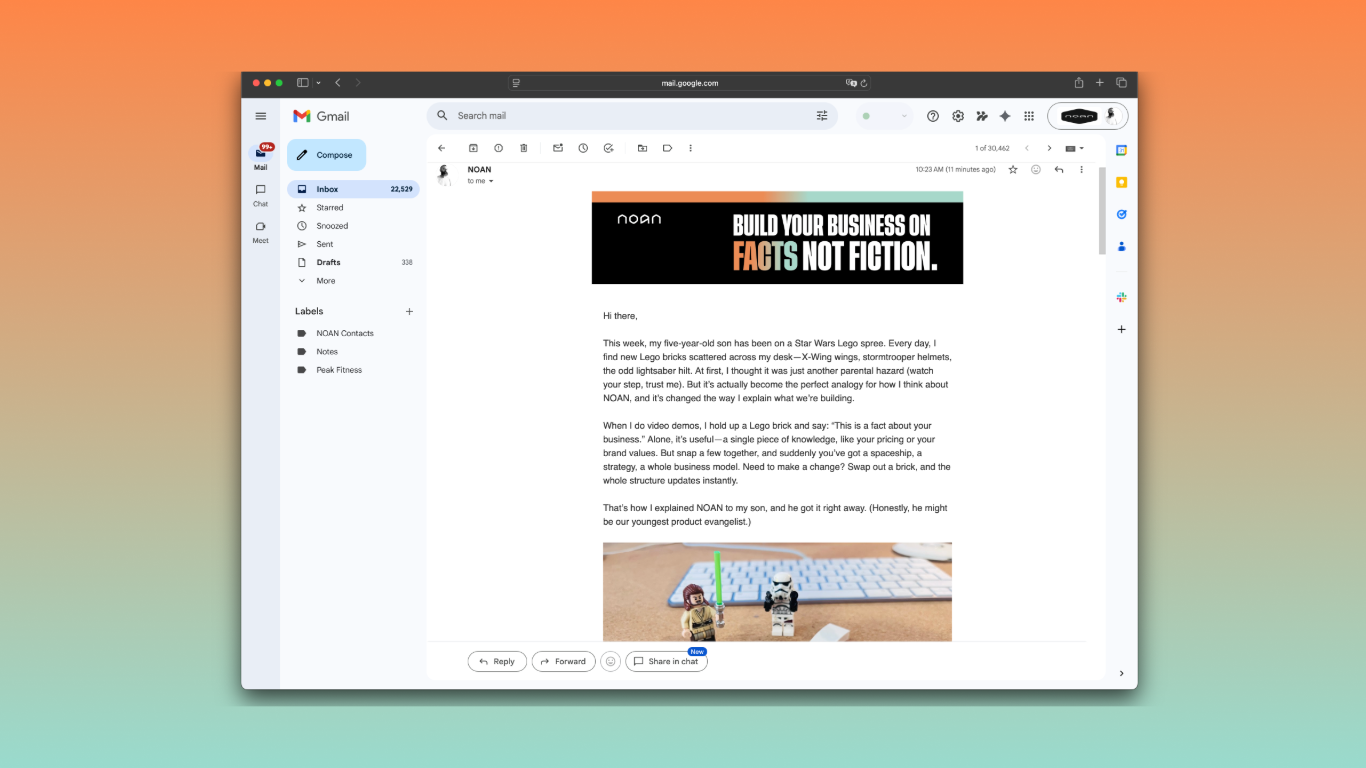Open Google account avatar menu
The height and width of the screenshot is (768, 1366).
tap(1109, 116)
